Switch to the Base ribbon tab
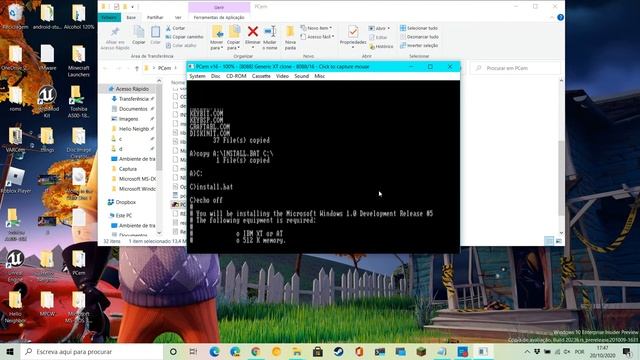Image resolution: width=640 pixels, height=360 pixels. click(x=131, y=18)
